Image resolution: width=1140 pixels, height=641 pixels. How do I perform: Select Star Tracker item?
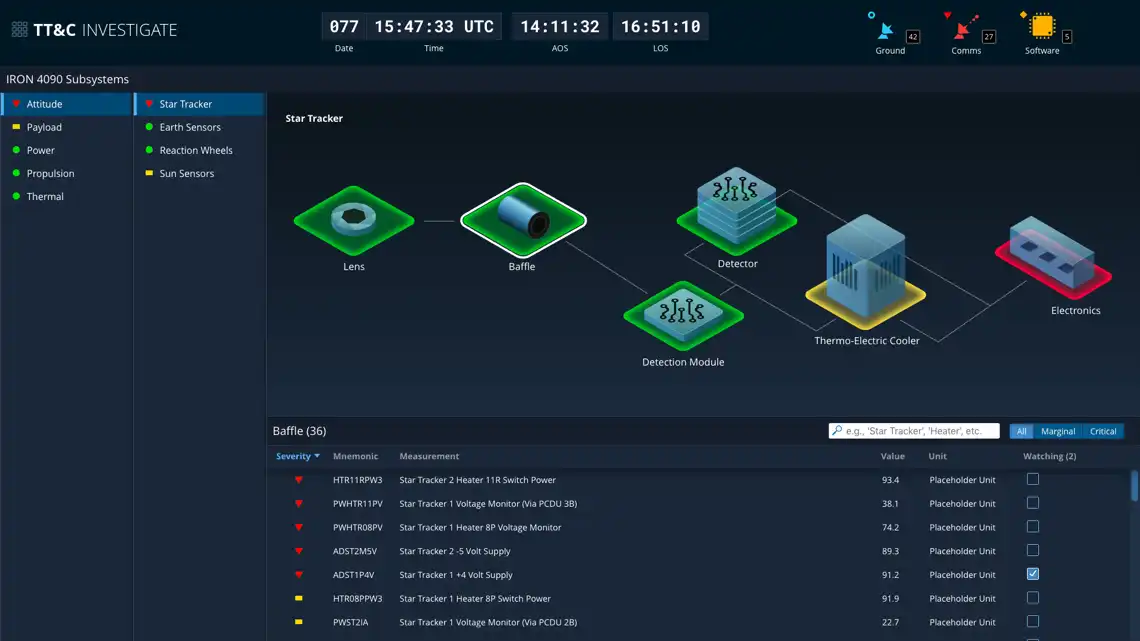tap(200, 104)
